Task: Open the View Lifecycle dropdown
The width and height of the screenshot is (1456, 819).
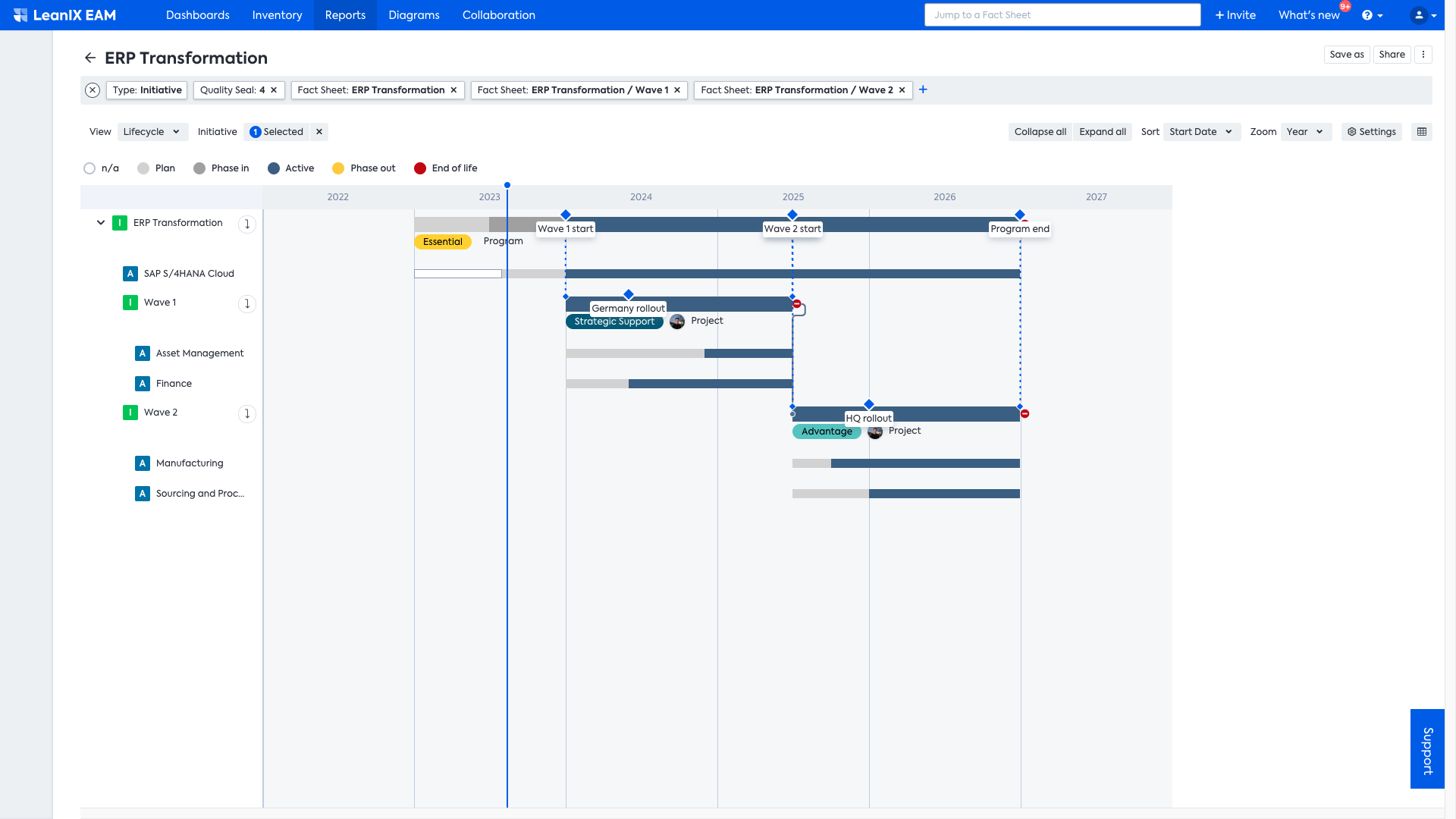Action: click(x=152, y=132)
